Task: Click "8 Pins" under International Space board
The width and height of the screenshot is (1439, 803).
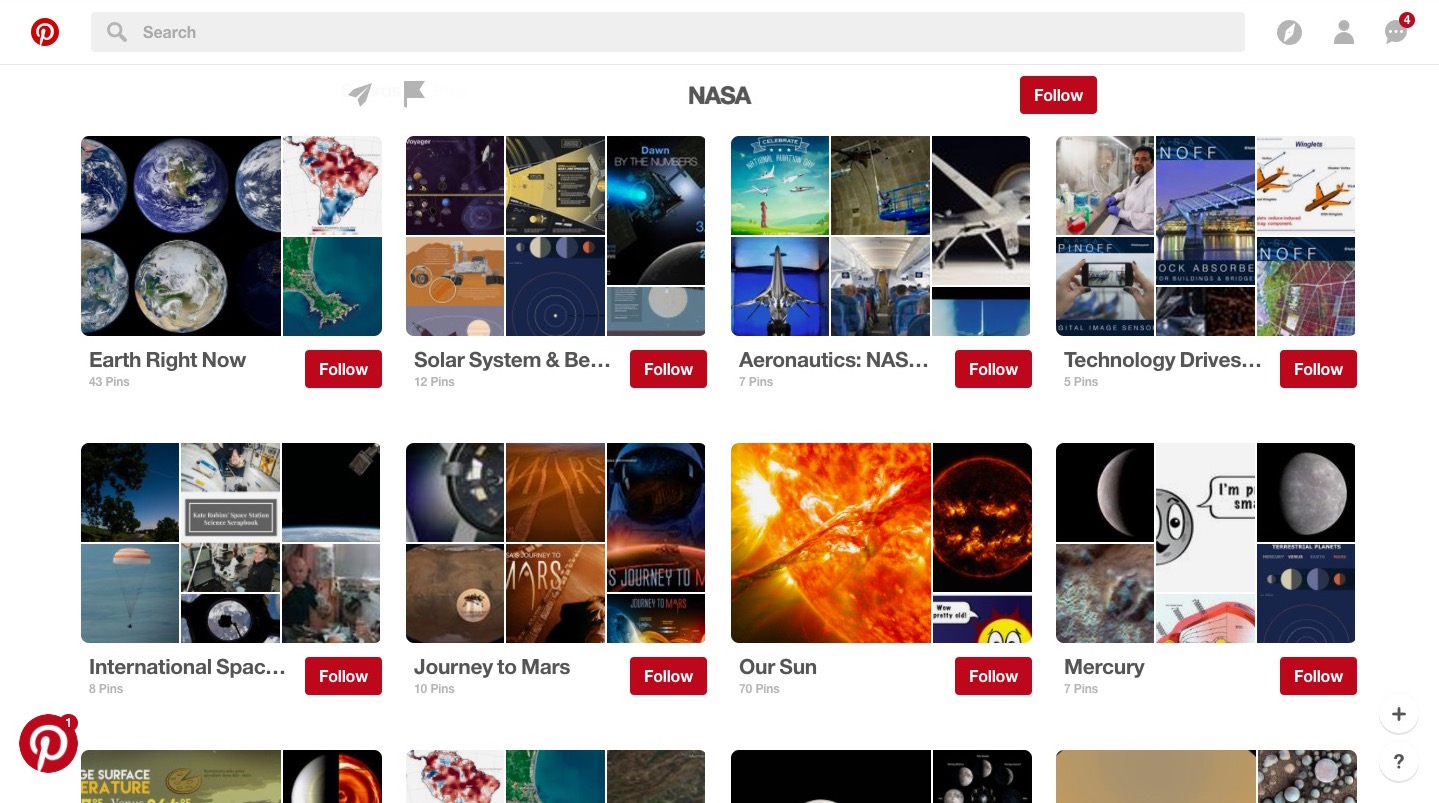Action: pos(106,689)
